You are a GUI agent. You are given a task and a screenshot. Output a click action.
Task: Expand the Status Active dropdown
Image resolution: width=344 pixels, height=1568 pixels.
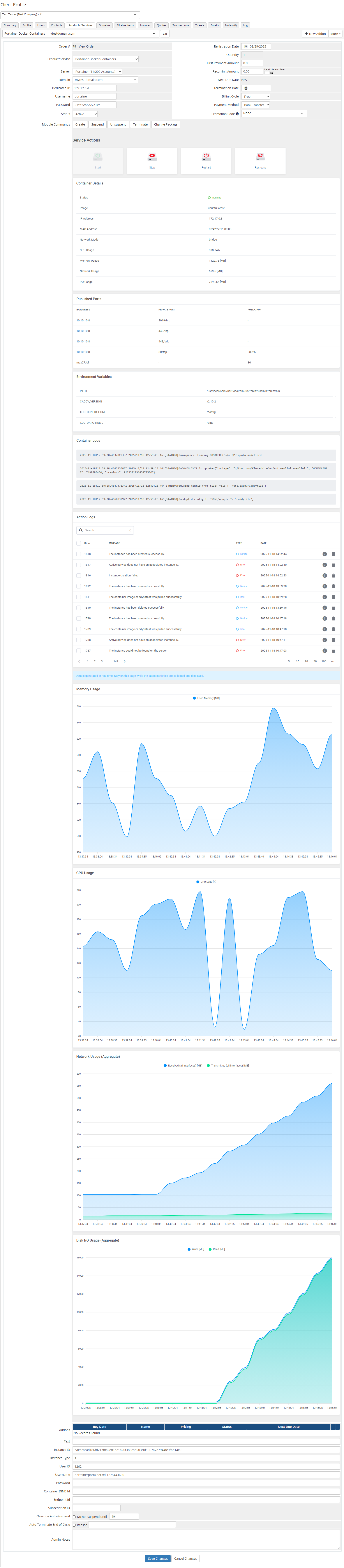pyautogui.click(x=85, y=114)
